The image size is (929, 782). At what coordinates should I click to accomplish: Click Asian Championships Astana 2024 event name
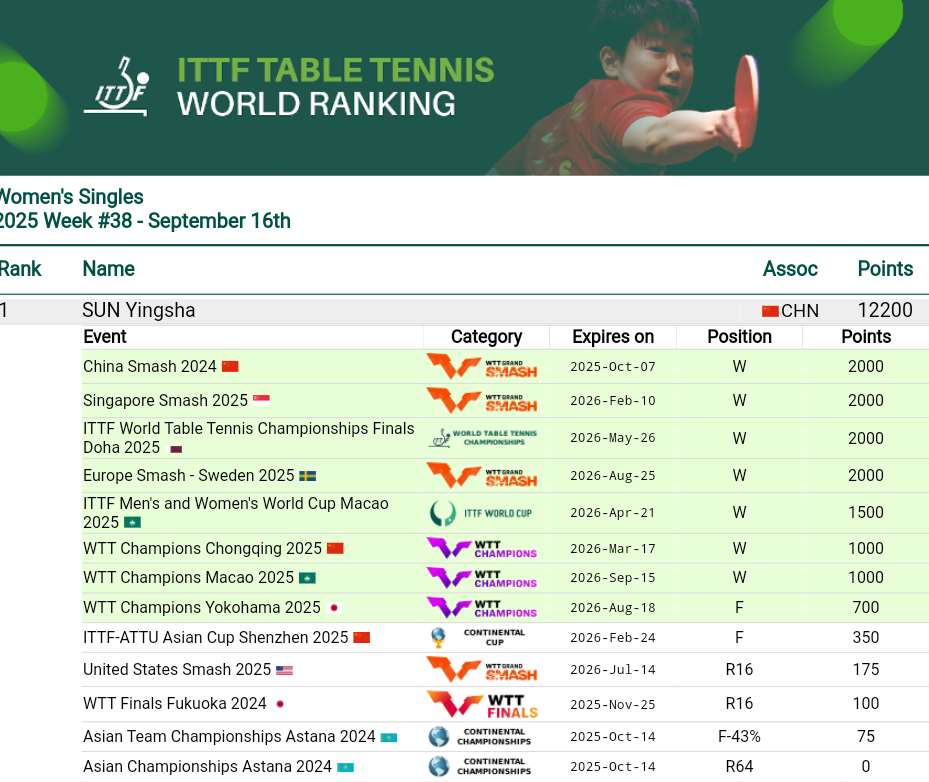point(207,767)
